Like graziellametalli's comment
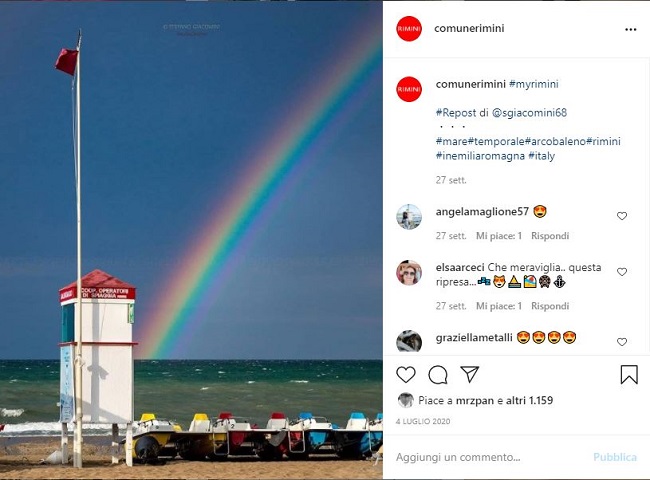Image resolution: width=650 pixels, height=480 pixels. coord(621,342)
